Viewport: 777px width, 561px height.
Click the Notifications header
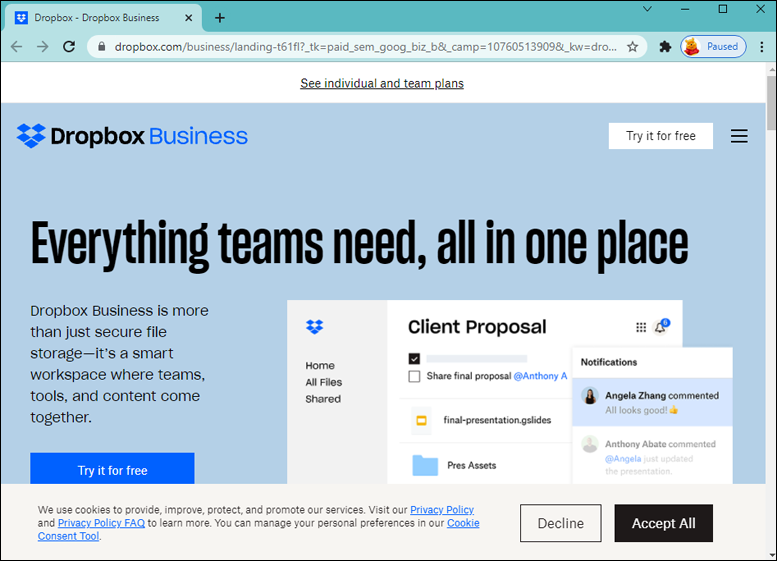[x=609, y=362]
